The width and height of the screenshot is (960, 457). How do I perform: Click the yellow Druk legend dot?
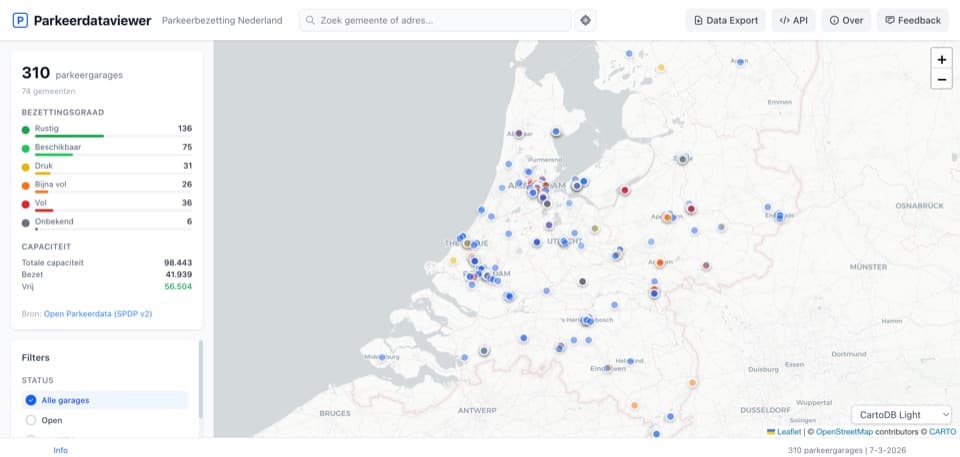26,167
